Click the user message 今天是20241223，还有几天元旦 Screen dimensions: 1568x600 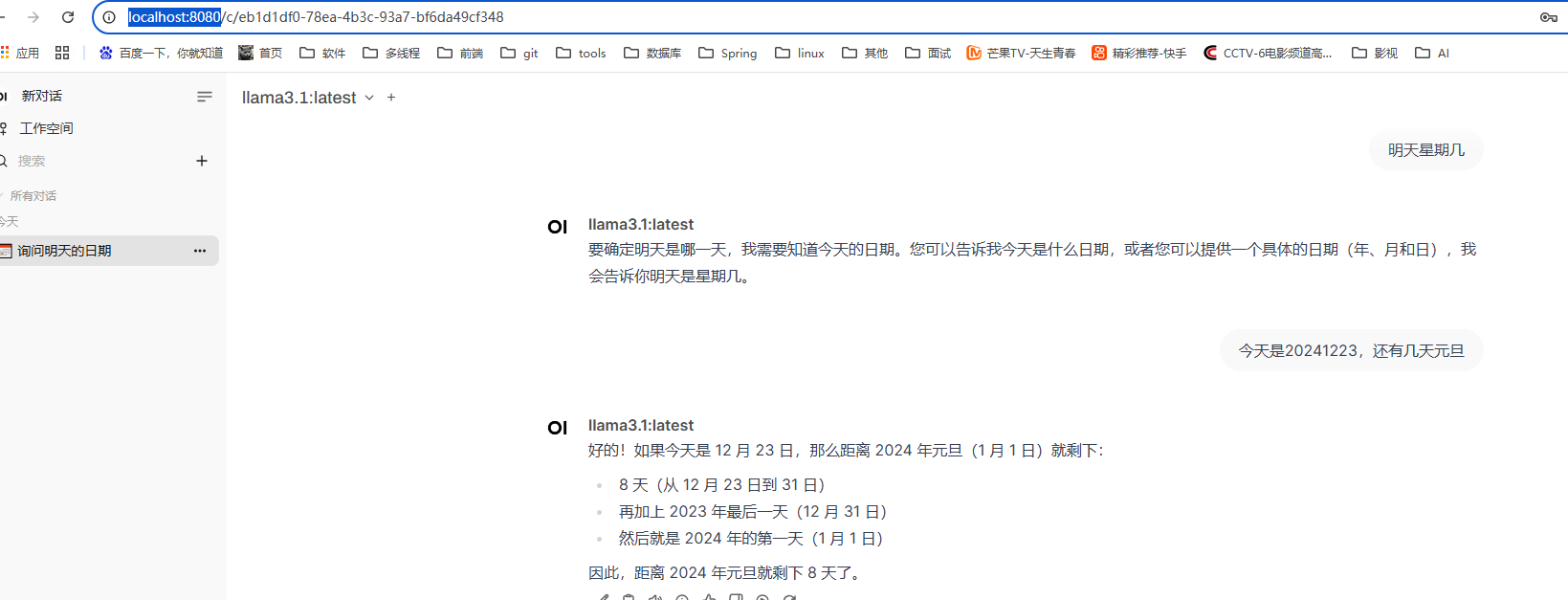(x=1352, y=351)
